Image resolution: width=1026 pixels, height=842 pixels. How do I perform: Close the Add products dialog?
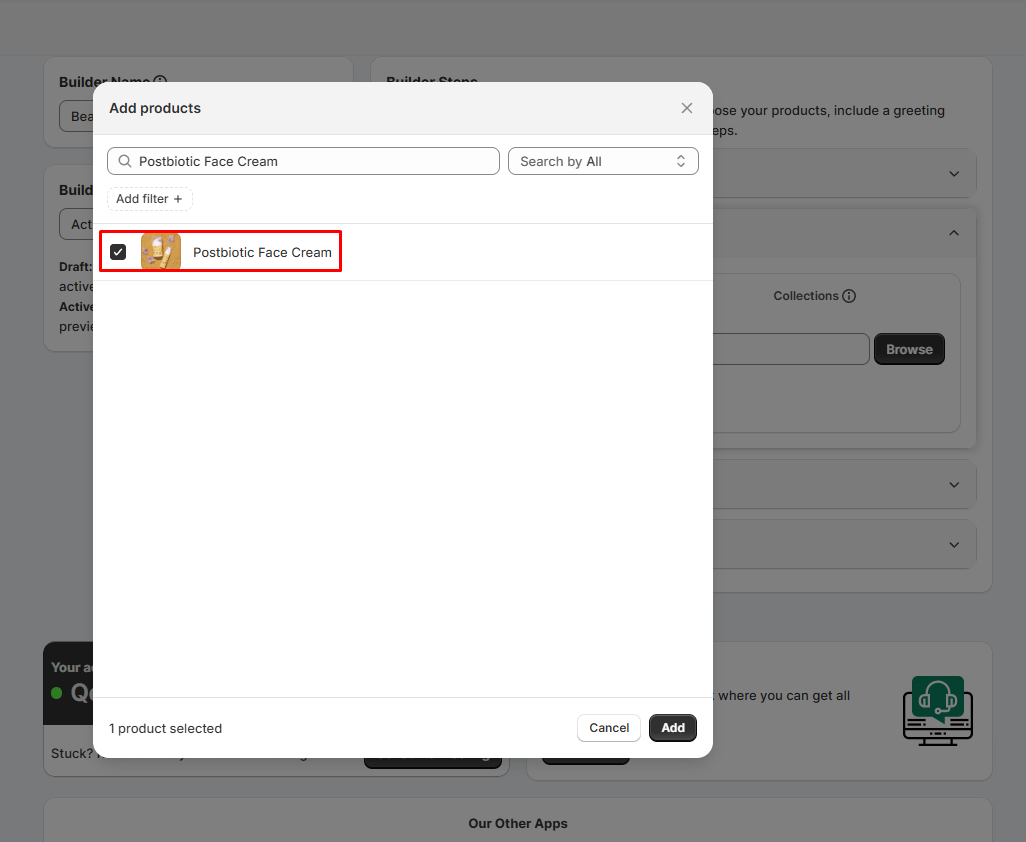coord(686,108)
